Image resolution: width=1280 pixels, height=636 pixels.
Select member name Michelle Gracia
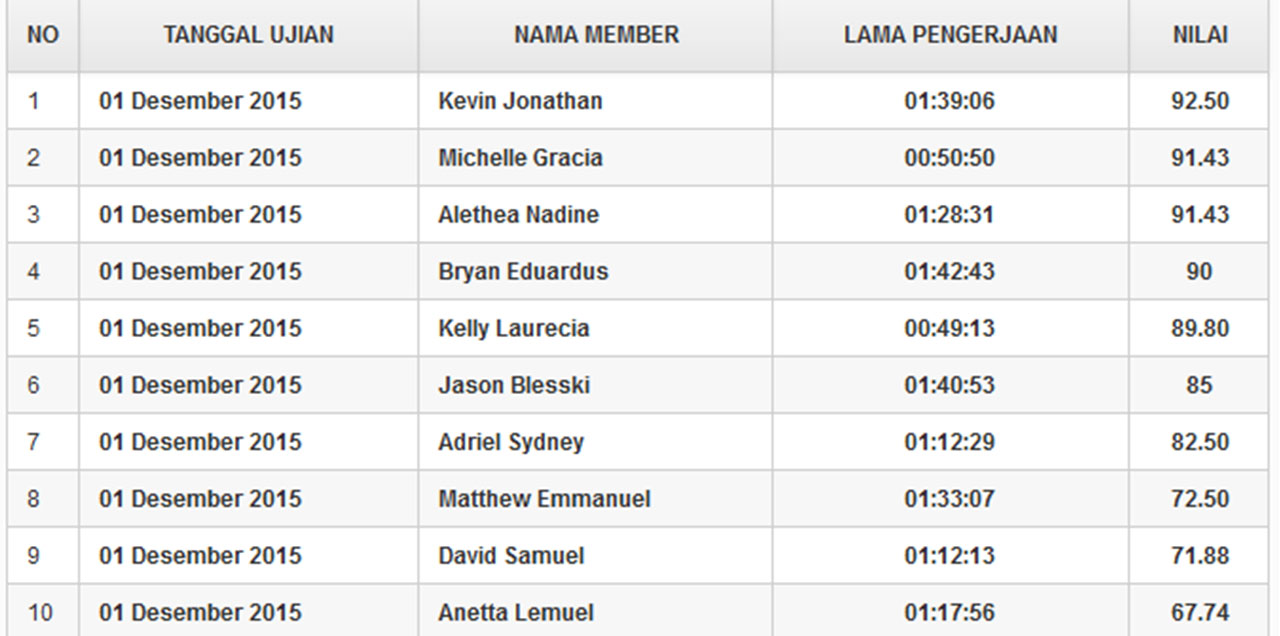click(x=520, y=158)
